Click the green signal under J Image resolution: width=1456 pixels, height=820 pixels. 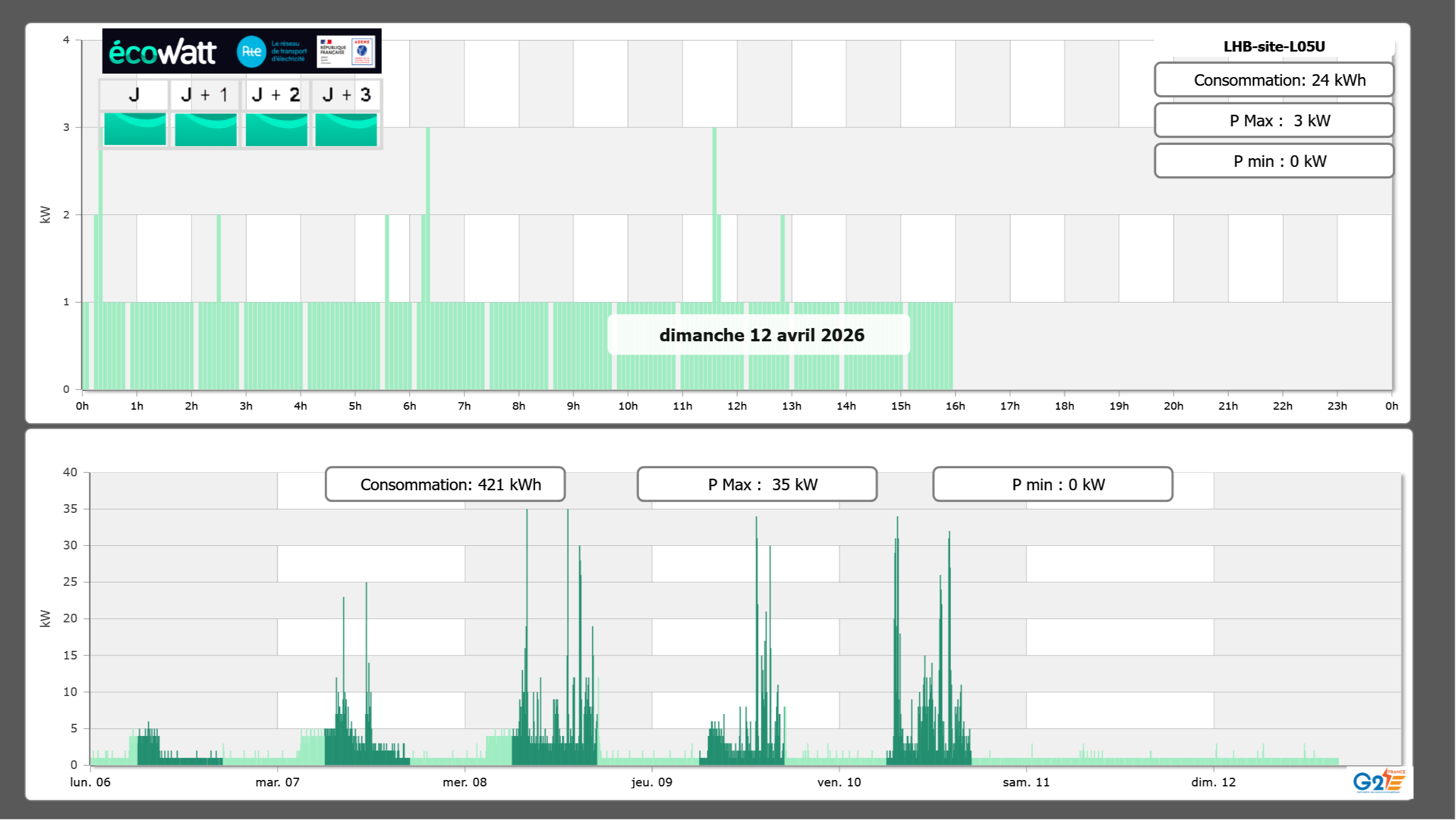point(135,129)
